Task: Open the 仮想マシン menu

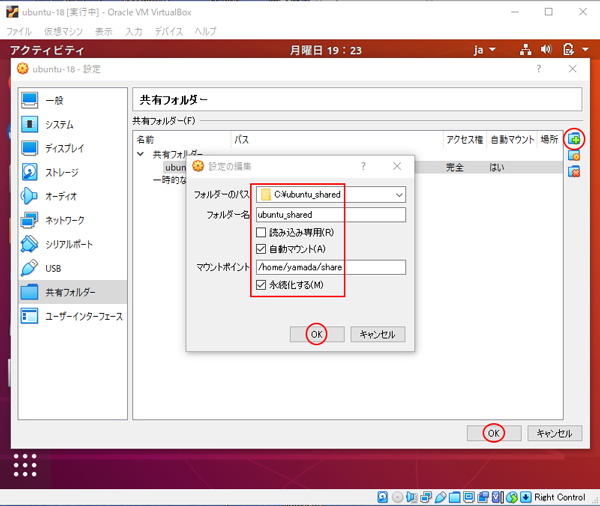Action: tap(63, 31)
